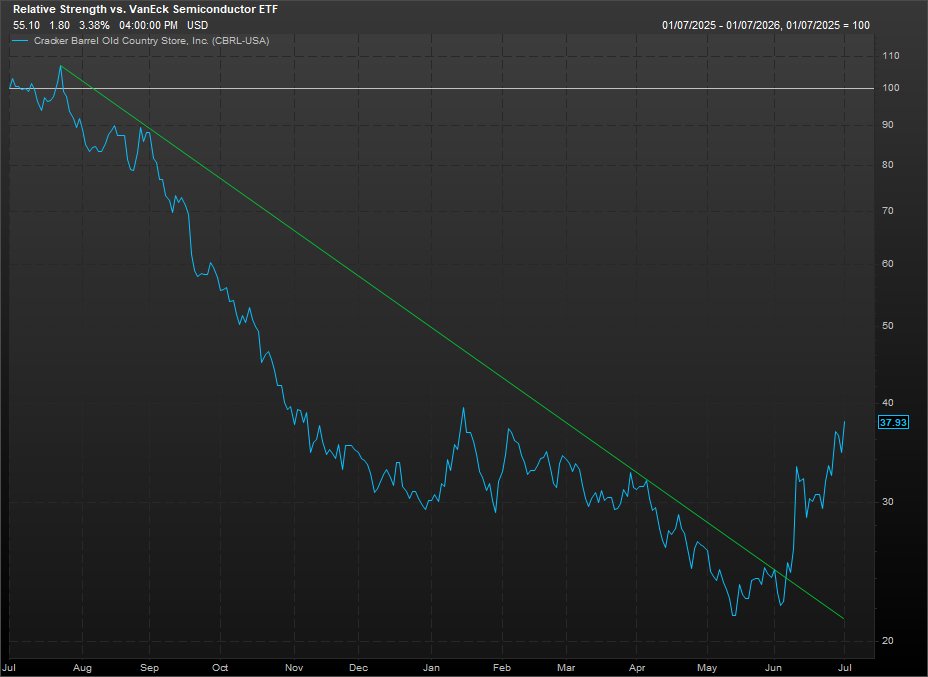928x677 pixels.
Task: Click the date range 01/07/2025 - 01/07/2026 text
Action: pos(721,25)
